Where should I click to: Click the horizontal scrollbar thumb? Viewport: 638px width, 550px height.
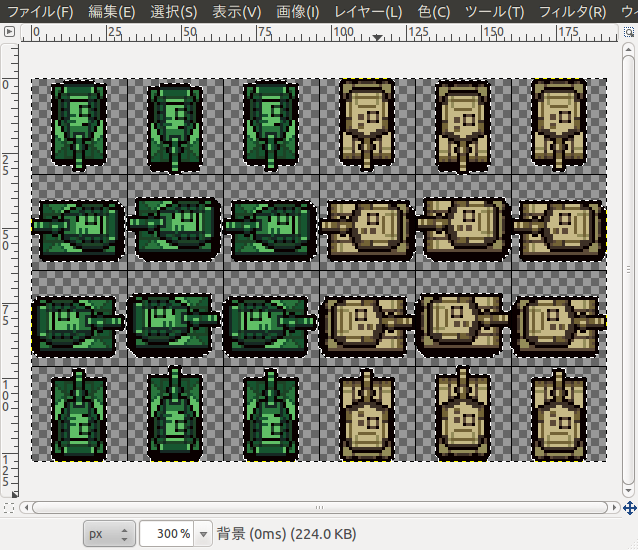coord(320,508)
